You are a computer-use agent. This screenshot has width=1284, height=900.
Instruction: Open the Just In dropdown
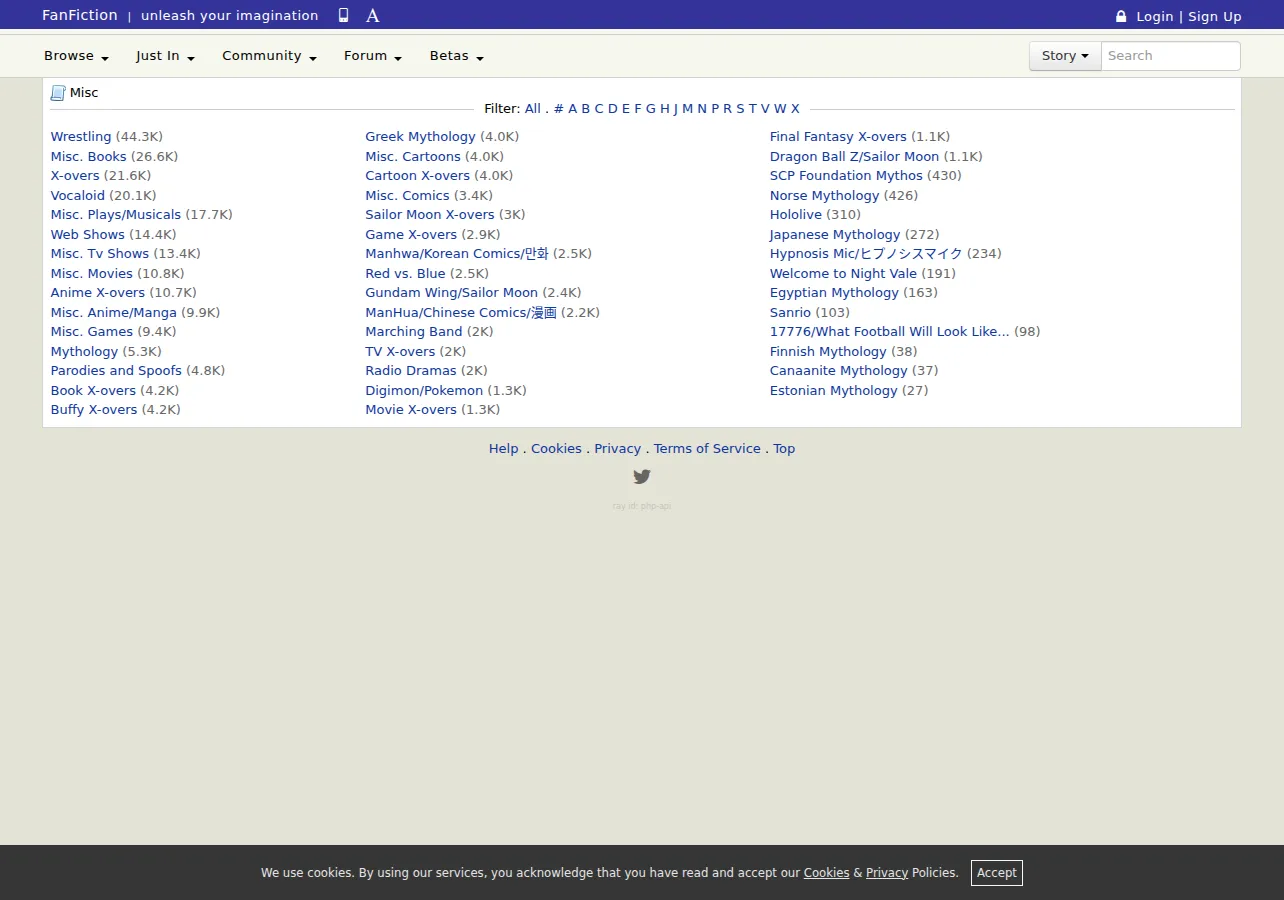pos(165,56)
